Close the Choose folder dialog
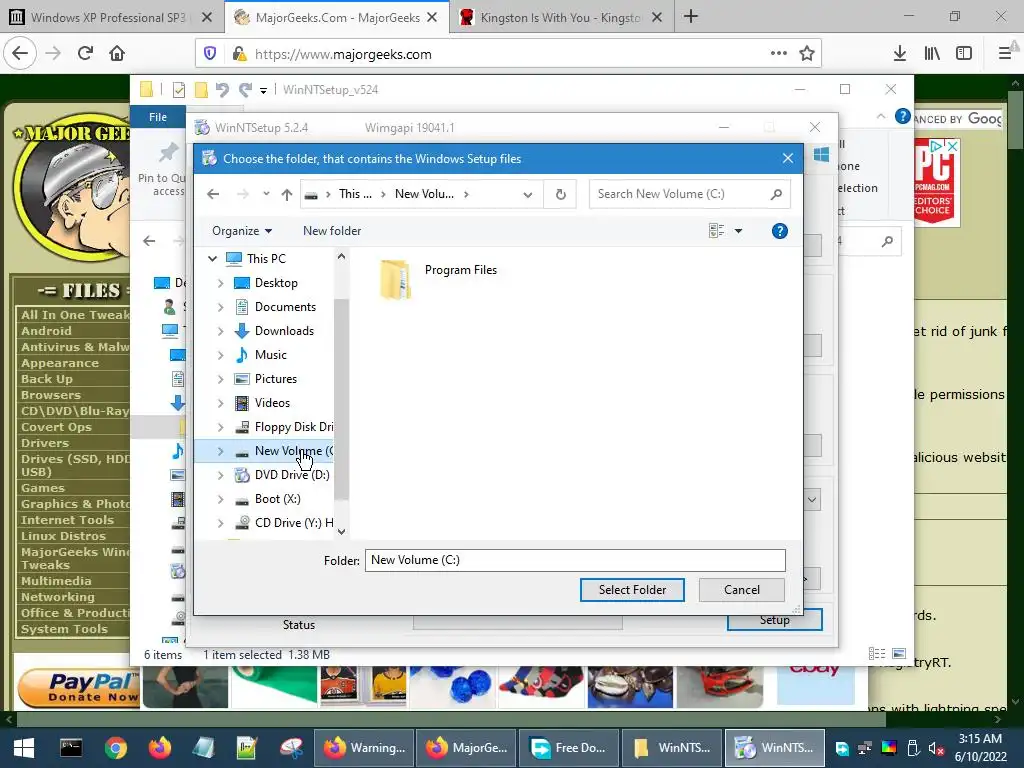1024x768 pixels. click(788, 159)
